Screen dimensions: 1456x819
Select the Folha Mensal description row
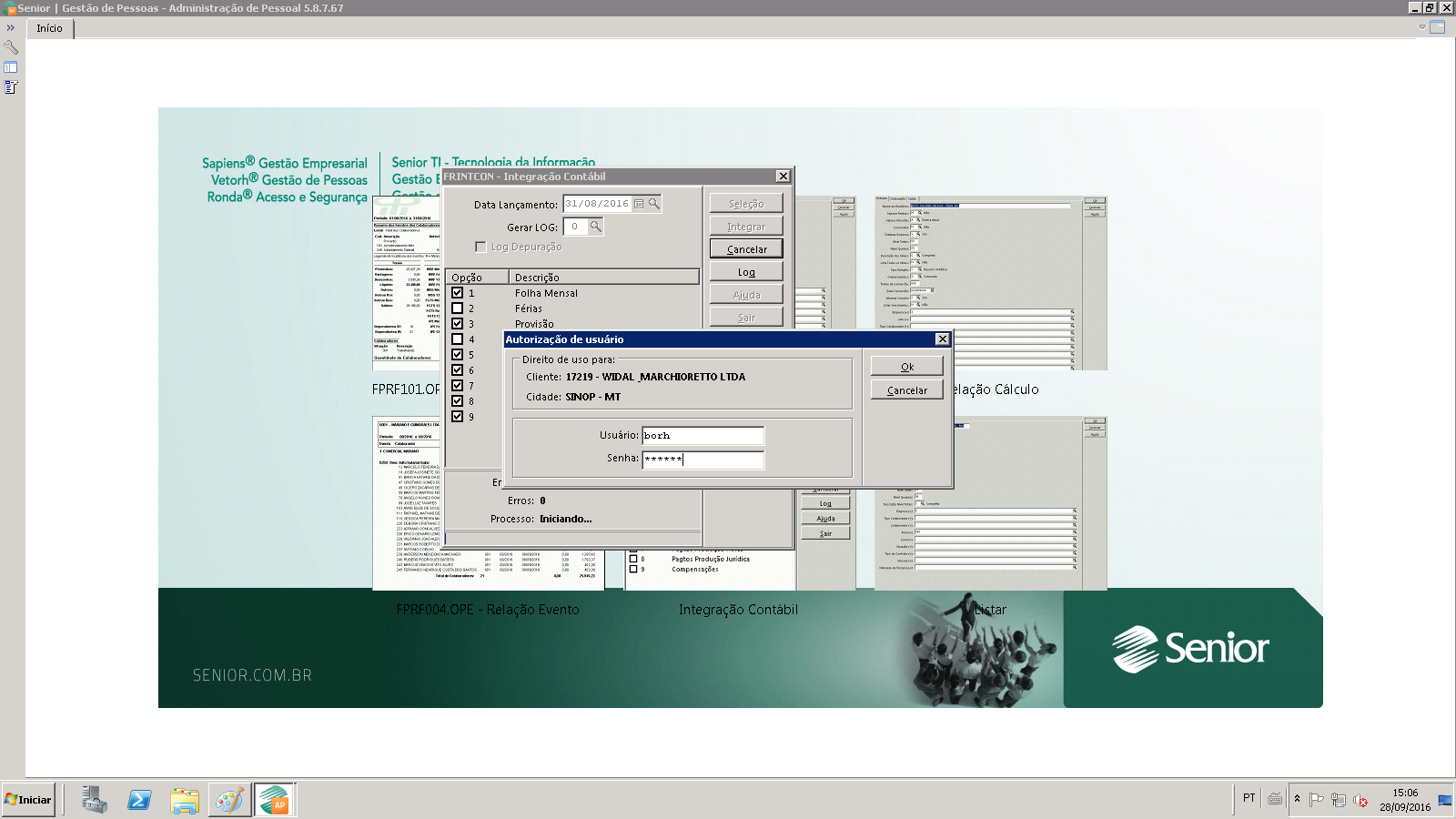point(546,293)
